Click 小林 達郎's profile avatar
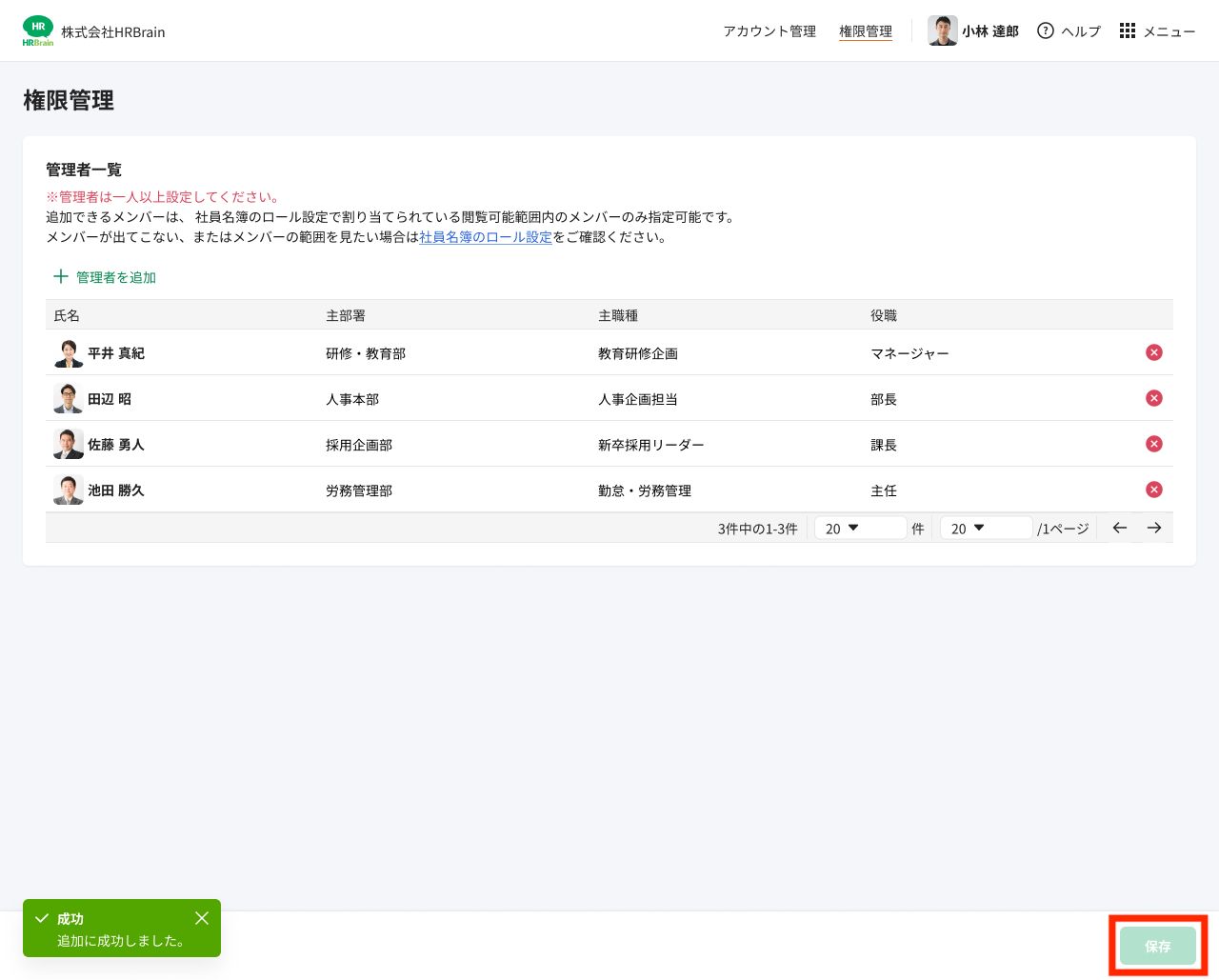The width and height of the screenshot is (1219, 980). (x=942, y=30)
